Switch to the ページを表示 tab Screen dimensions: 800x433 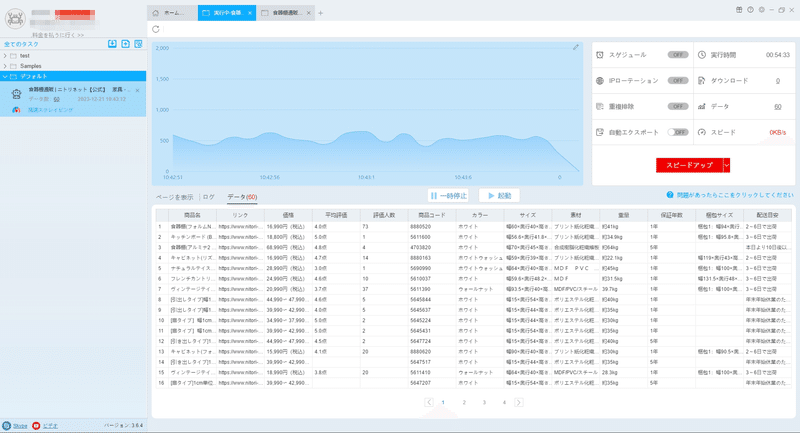(174, 197)
